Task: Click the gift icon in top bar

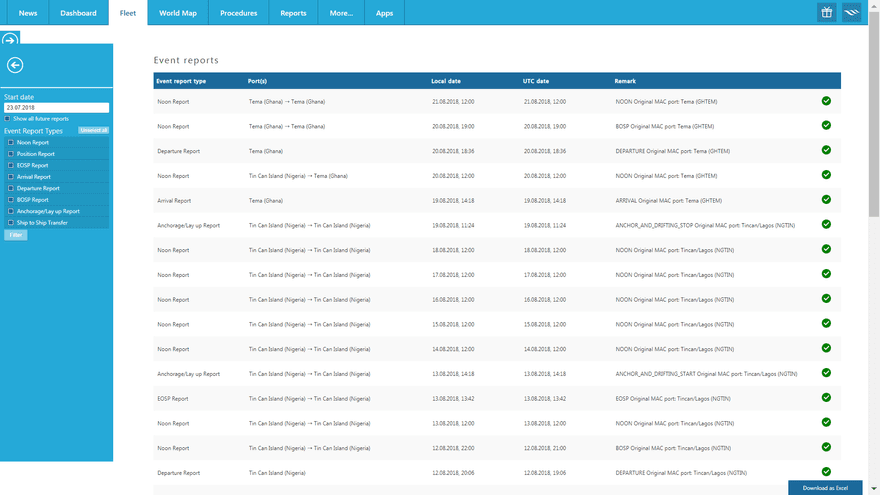Action: coord(827,12)
